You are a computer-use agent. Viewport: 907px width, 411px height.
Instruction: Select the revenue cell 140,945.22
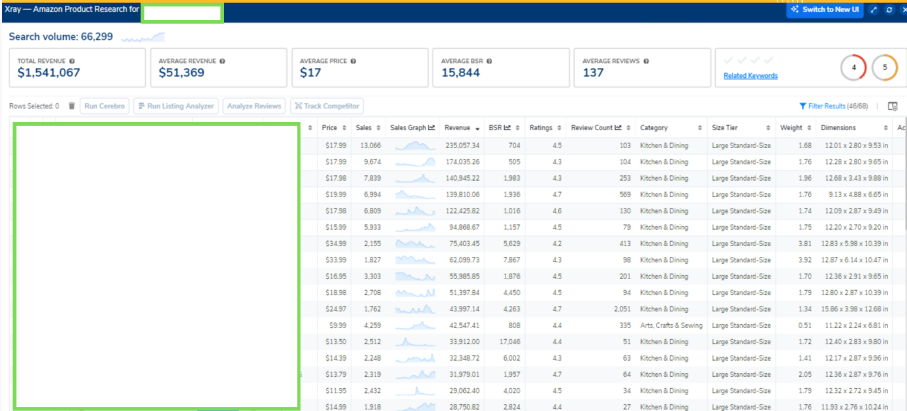click(x=463, y=178)
